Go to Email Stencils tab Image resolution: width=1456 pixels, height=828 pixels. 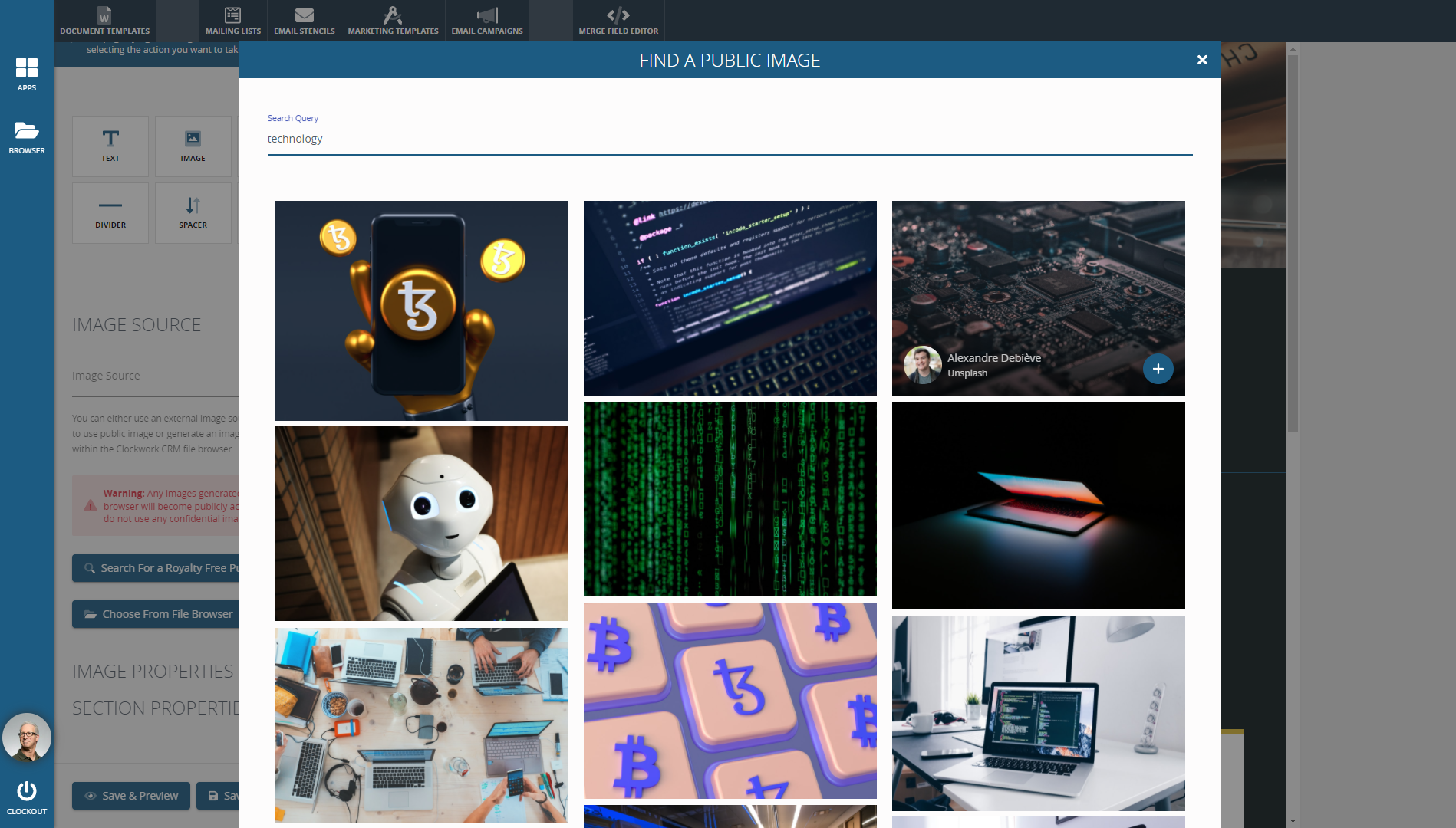coord(305,21)
